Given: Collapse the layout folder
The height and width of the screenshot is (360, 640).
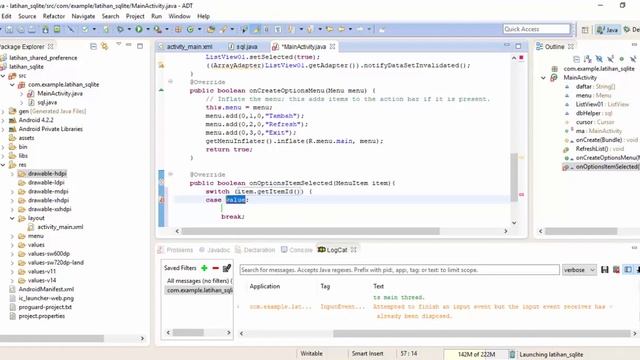Looking at the screenshot, I should 12,218.
